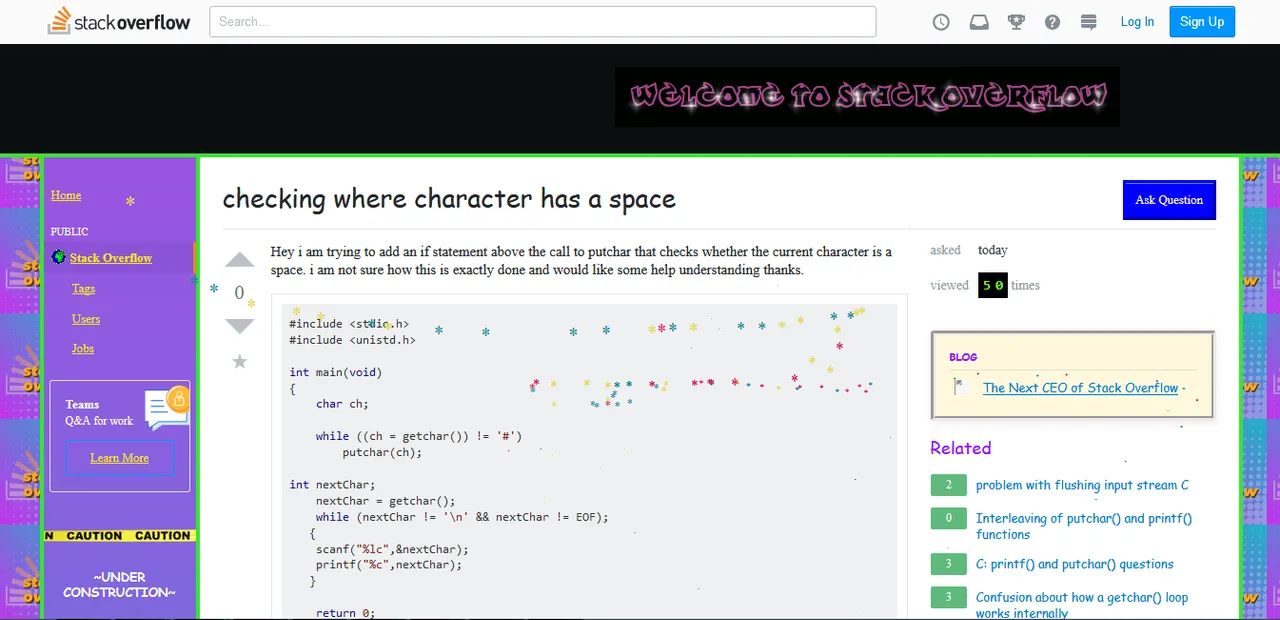This screenshot has height=620, width=1280.
Task: Open the Stack Overflow logo home link
Action: [119, 21]
